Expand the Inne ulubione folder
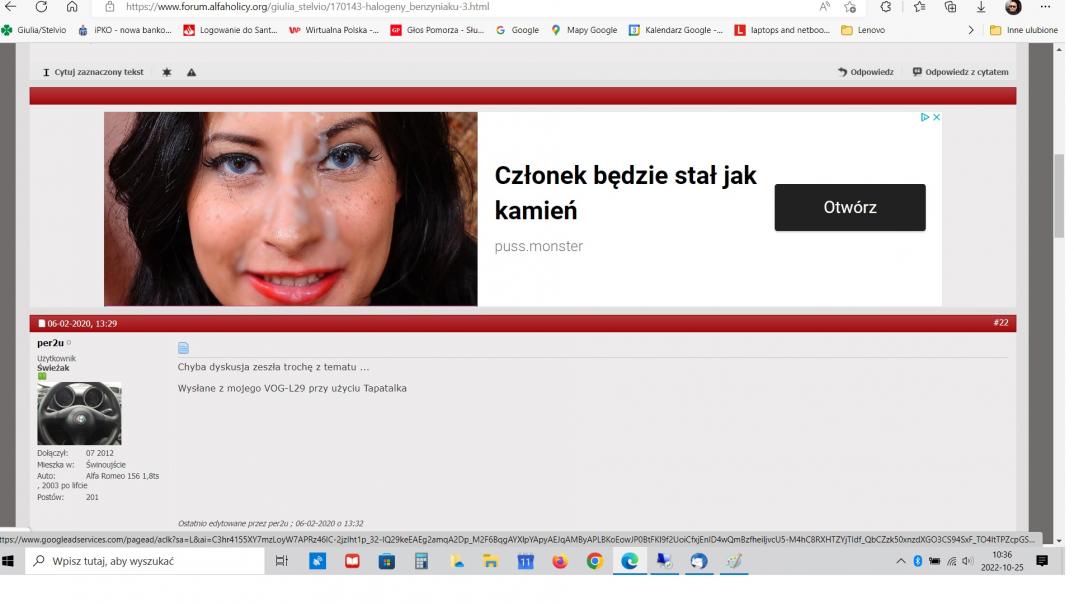This screenshot has width=1074, height=604. pos(1024,30)
